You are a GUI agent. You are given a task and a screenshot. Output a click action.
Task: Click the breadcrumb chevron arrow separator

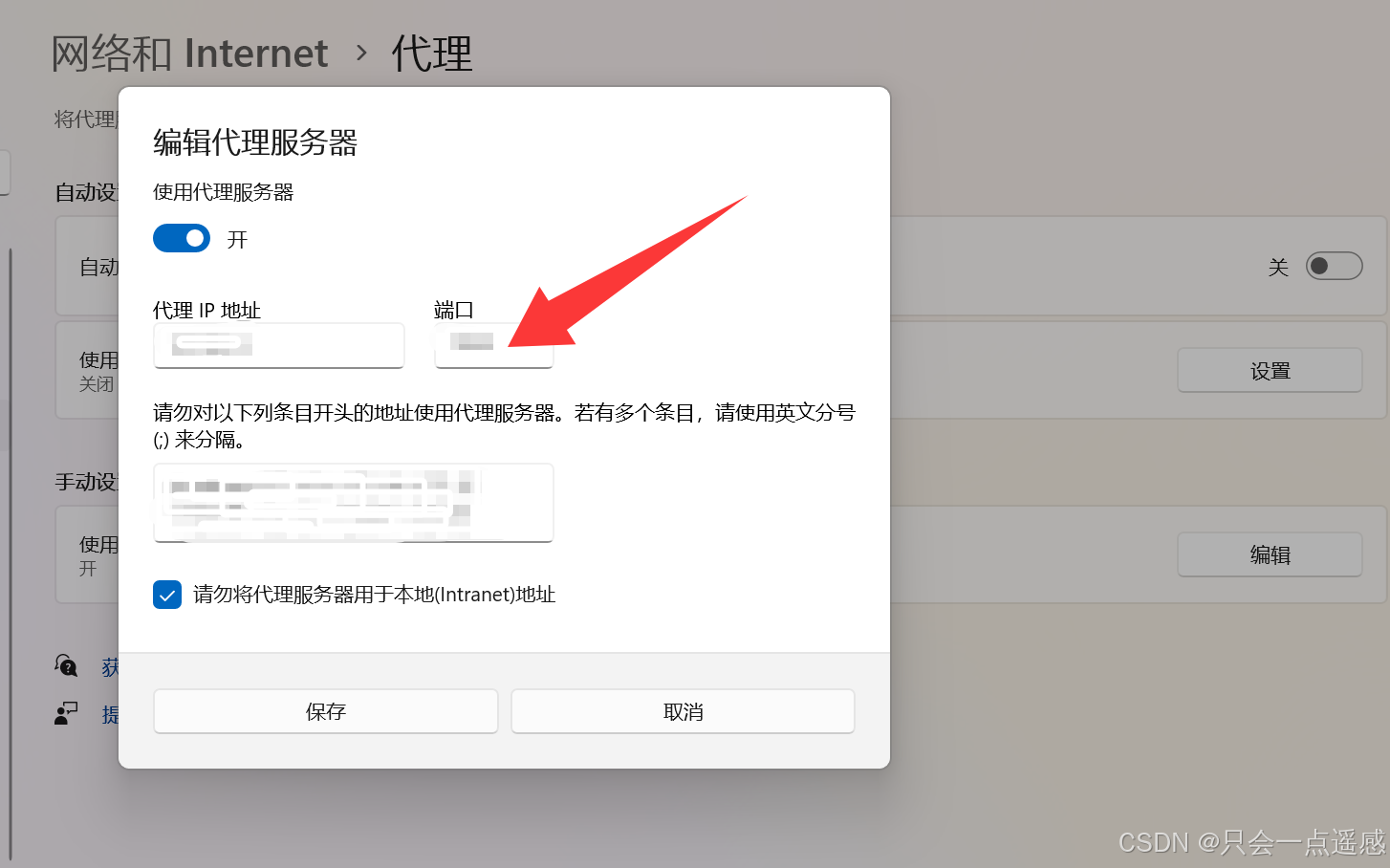(x=361, y=53)
